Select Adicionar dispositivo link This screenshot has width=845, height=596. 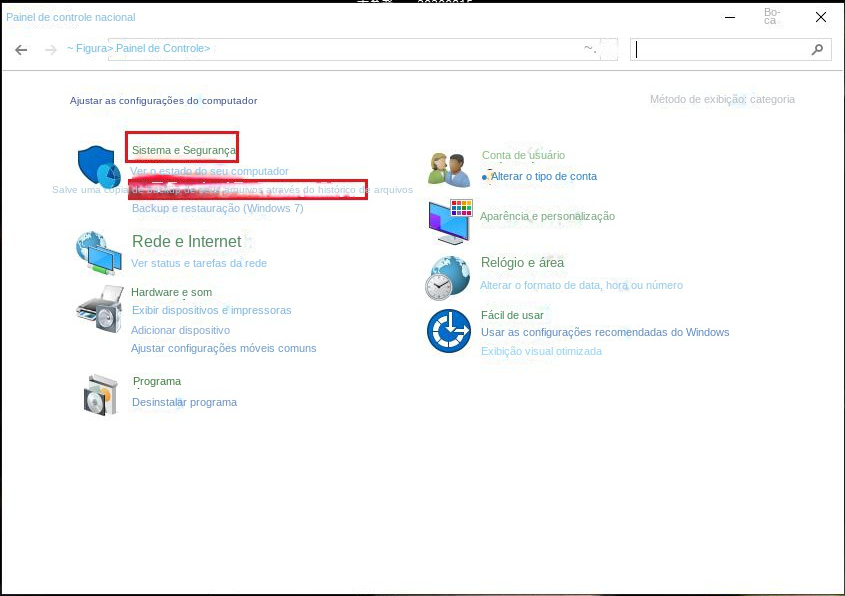pos(181,330)
